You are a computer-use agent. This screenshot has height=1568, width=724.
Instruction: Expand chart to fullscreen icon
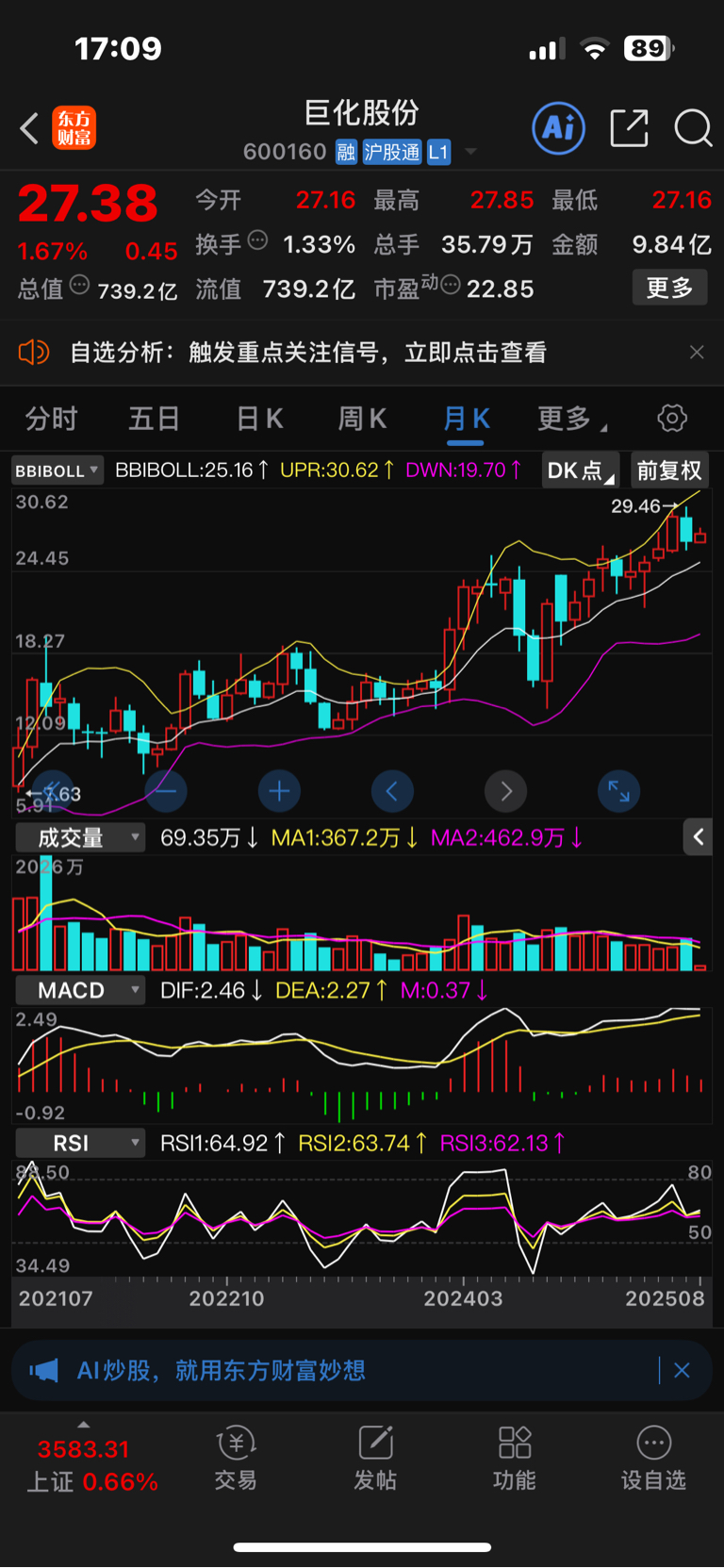pos(618,790)
